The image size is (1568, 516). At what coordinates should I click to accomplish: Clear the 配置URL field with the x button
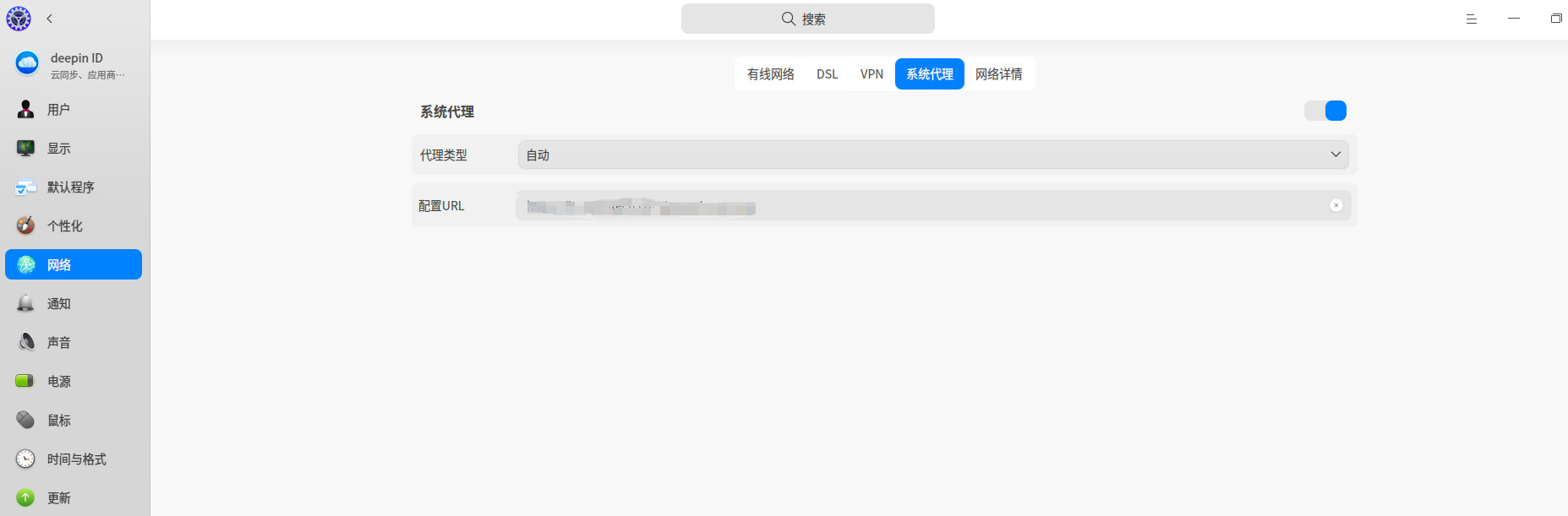point(1336,205)
